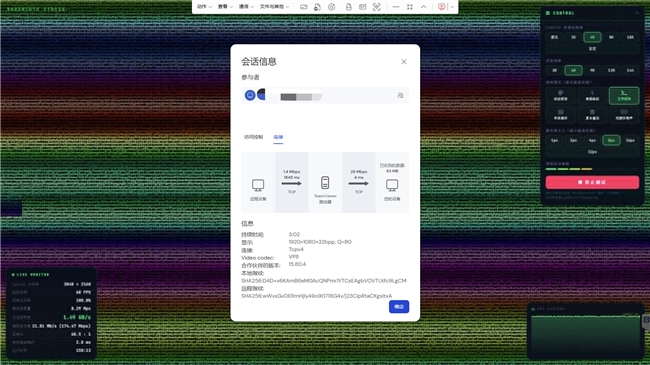The image size is (650, 365).
Task: Click the 28 Mbps TCP connection arrow
Action: 359,183
